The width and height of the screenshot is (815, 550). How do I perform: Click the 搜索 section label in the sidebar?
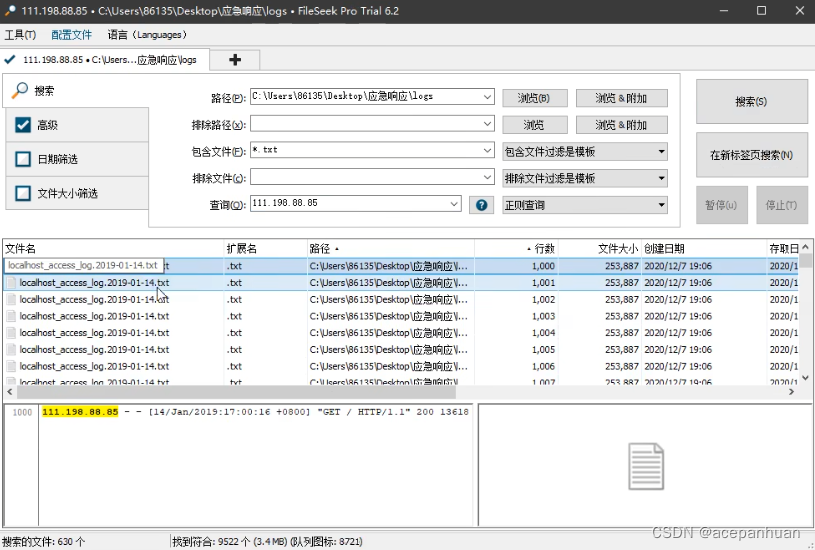tap(45, 91)
